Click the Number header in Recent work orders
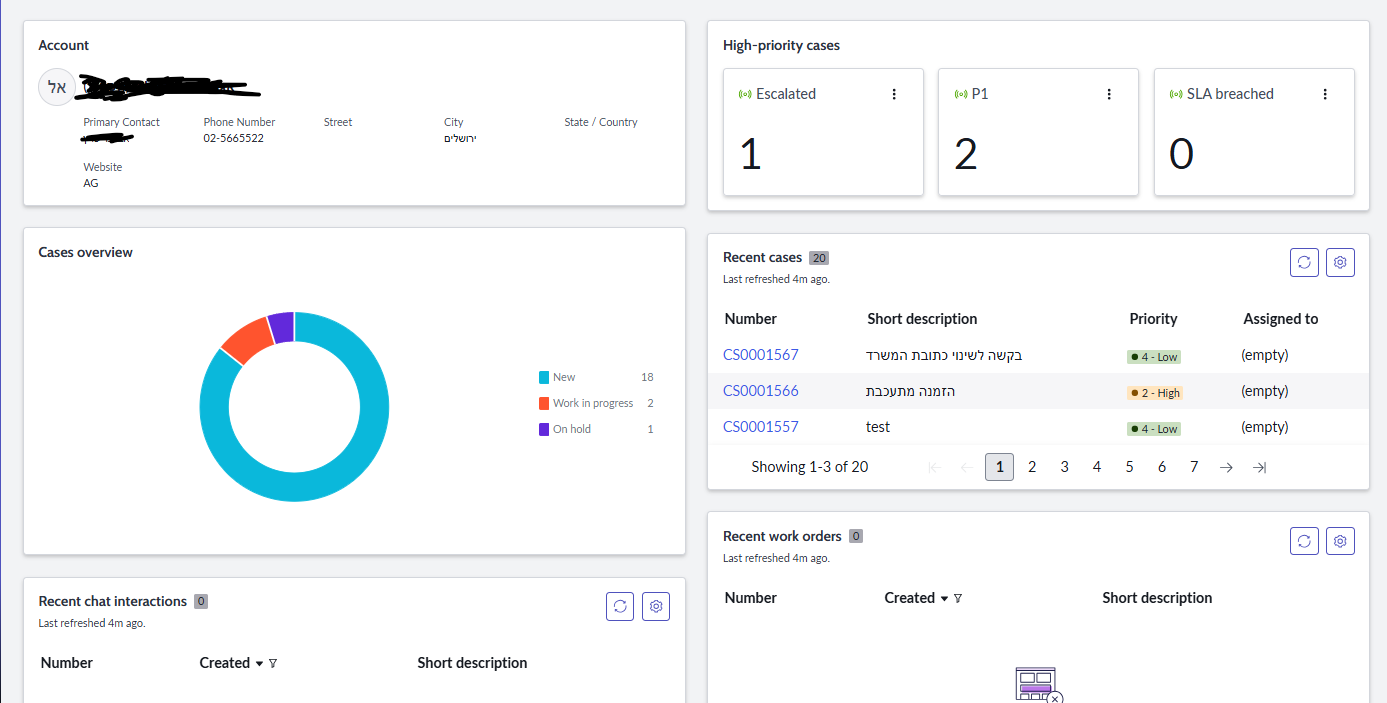This screenshot has height=703, width=1387. 750,598
